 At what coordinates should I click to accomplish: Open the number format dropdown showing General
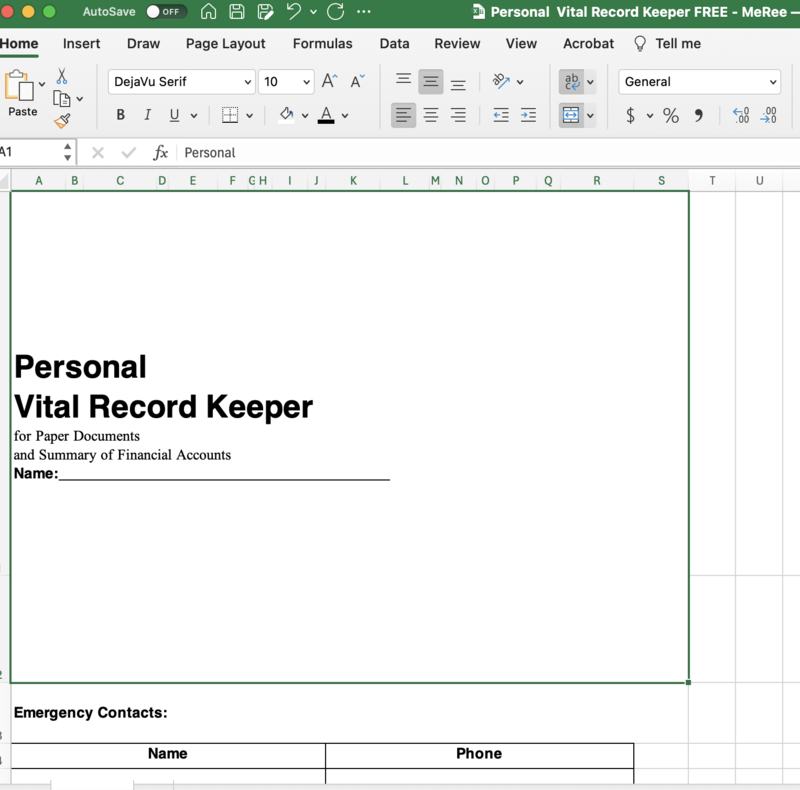[699, 81]
